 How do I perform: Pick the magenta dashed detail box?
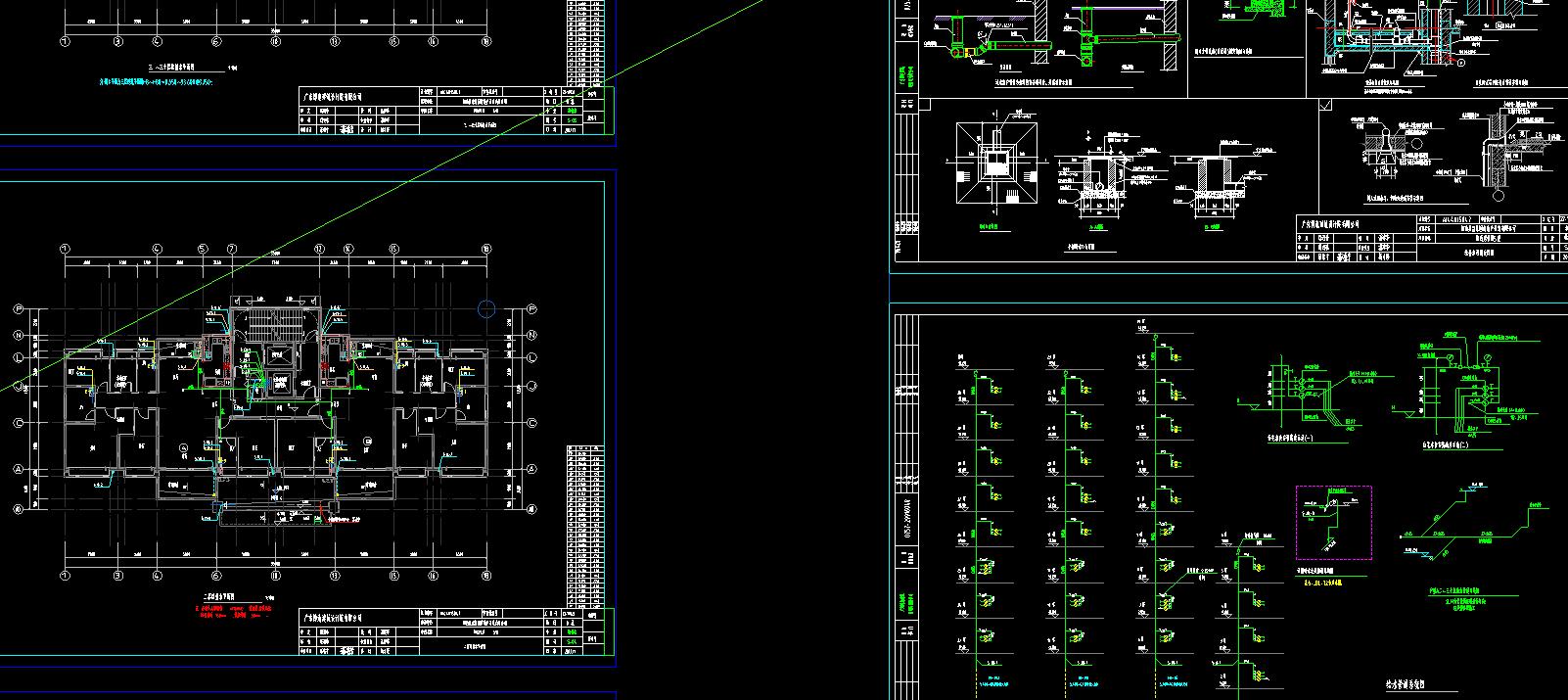(1333, 522)
